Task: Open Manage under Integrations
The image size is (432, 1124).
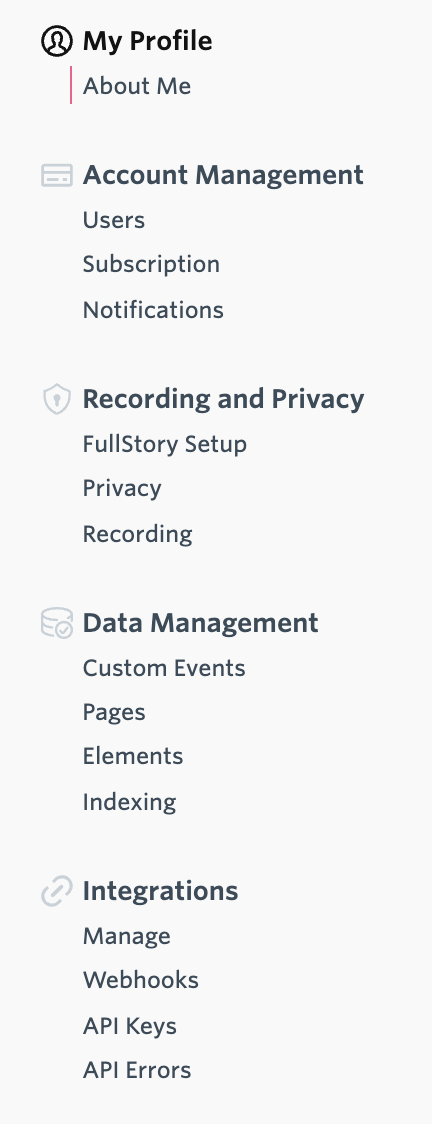Action: [127, 936]
